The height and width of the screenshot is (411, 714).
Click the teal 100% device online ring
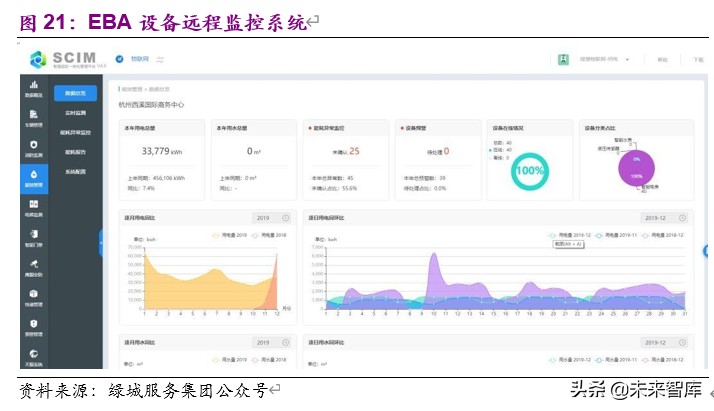[x=530, y=171]
